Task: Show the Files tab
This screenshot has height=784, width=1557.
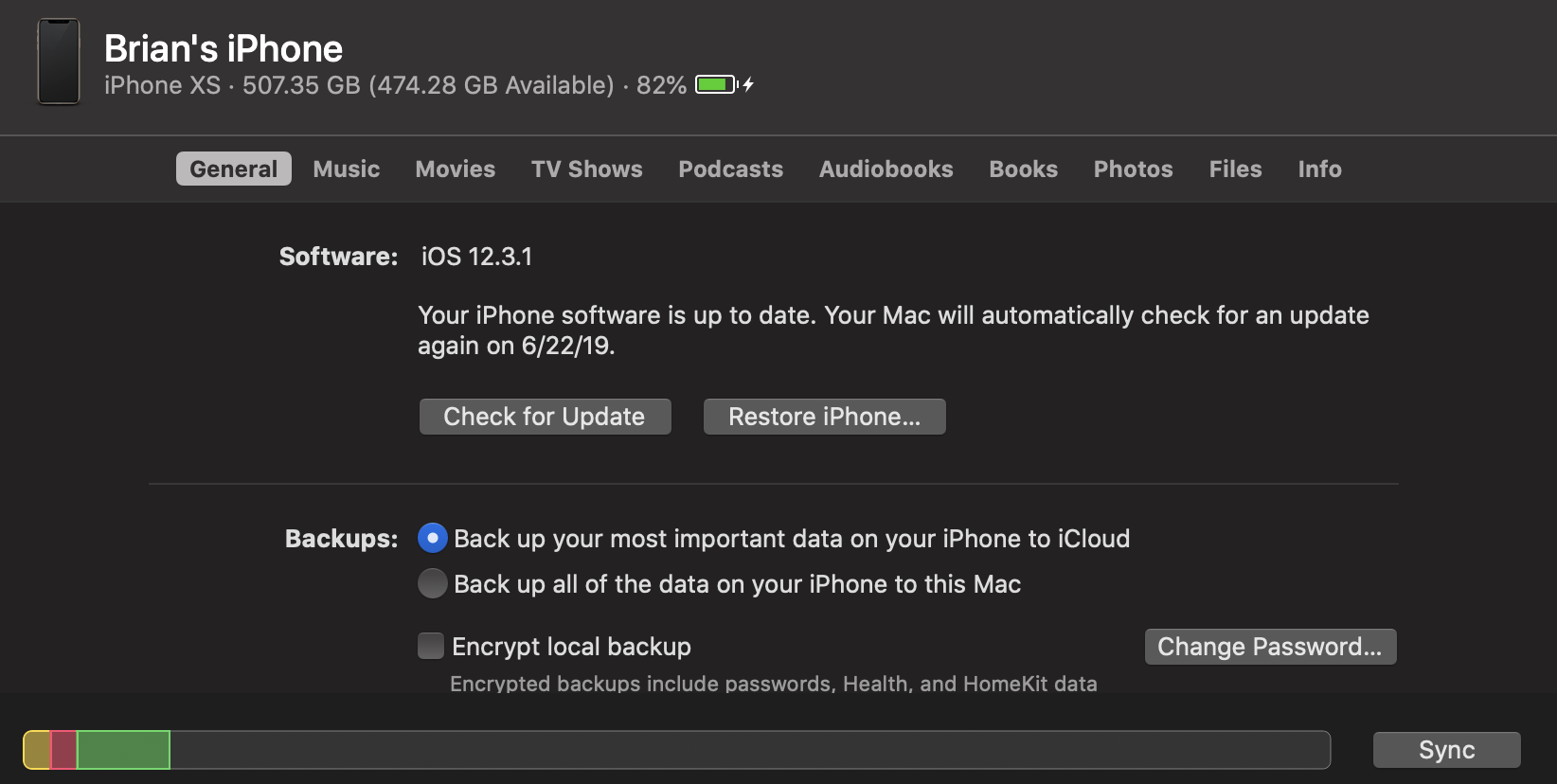Action: click(1236, 169)
